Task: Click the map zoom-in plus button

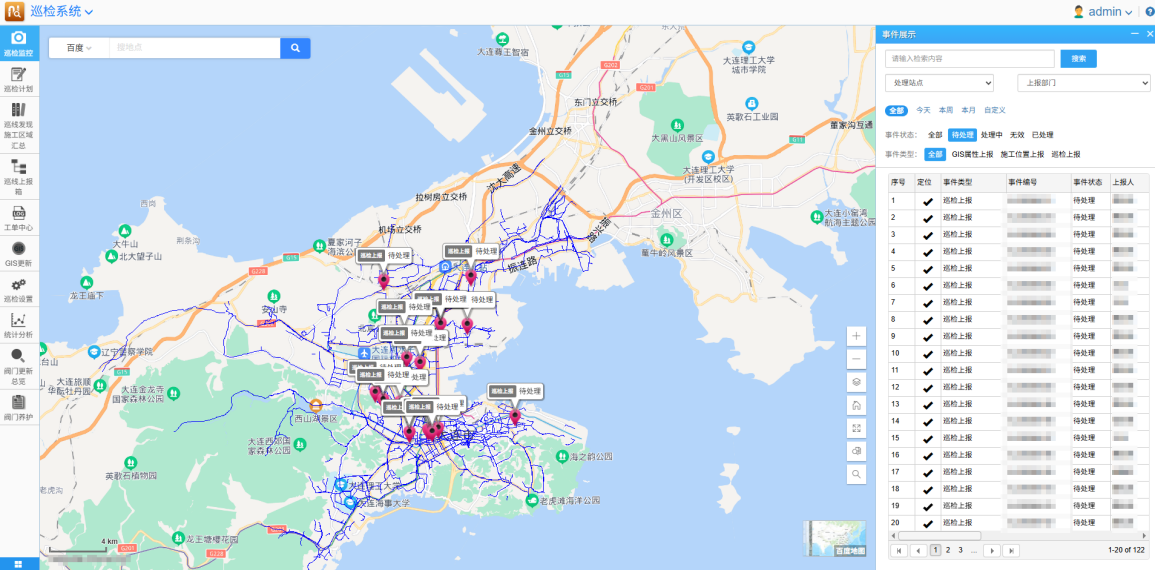Action: click(856, 336)
